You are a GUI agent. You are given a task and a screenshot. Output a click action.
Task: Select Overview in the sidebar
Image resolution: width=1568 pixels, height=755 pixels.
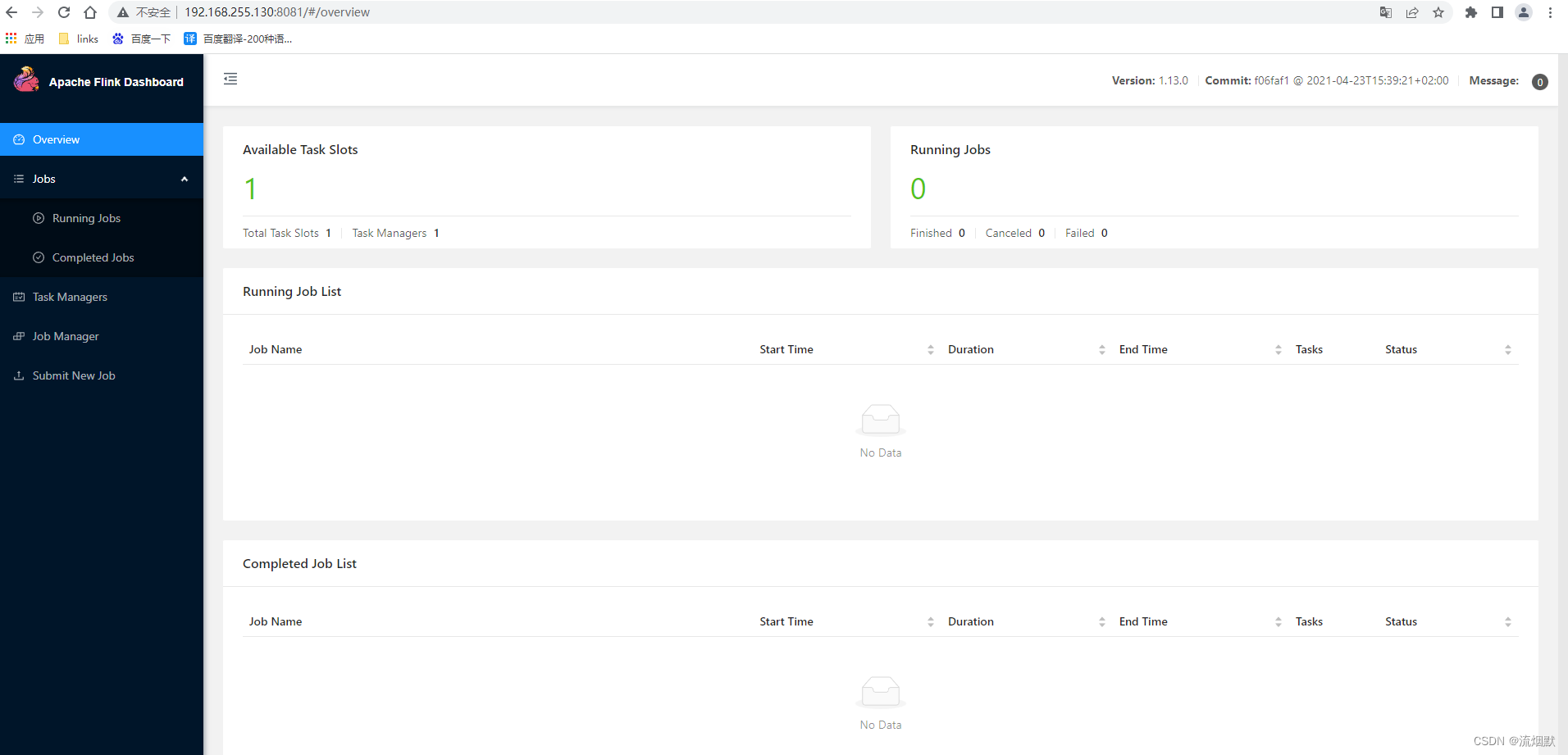(x=102, y=139)
